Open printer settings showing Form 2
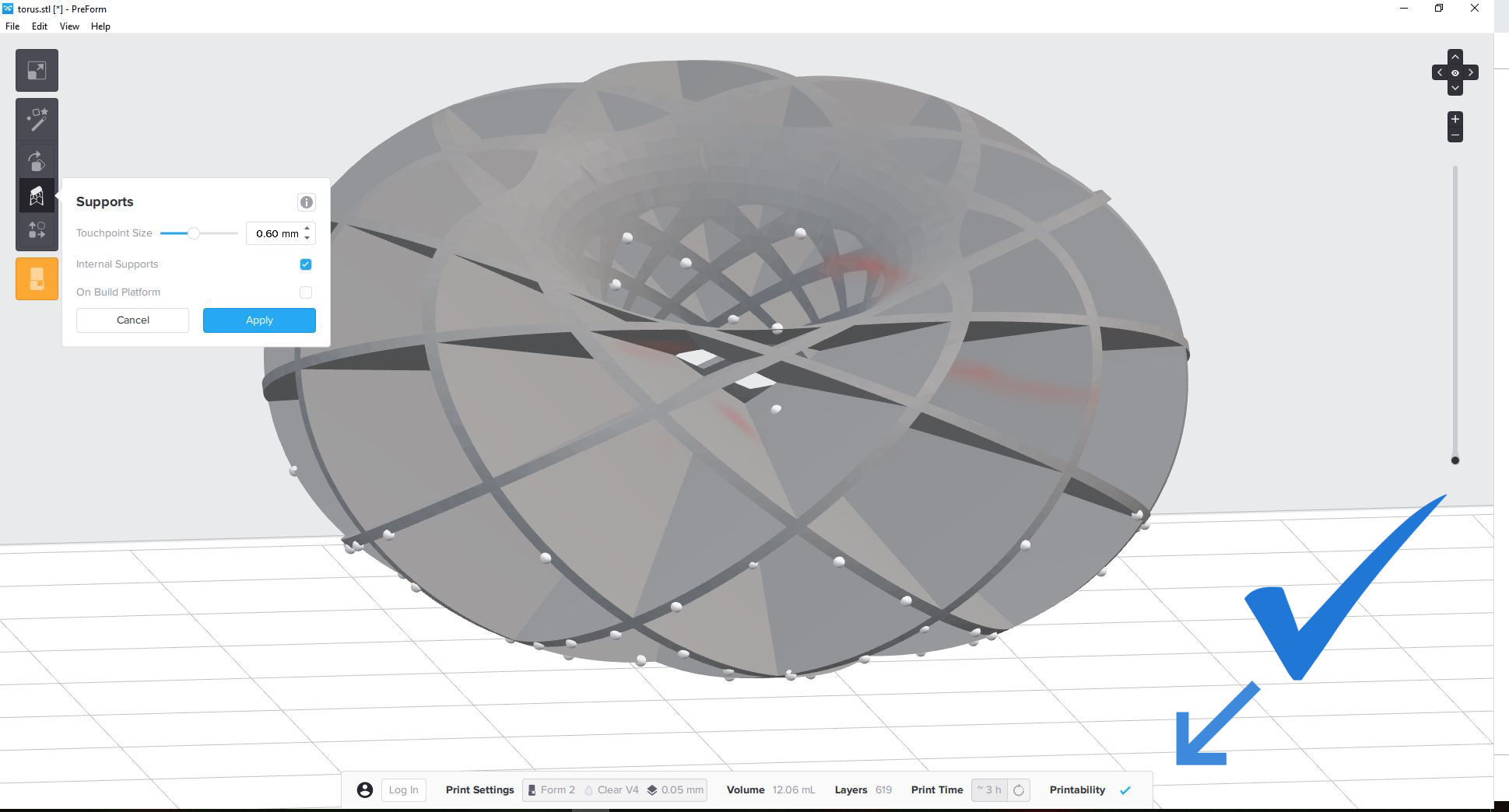Viewport: 1509px width, 812px height. [x=552, y=790]
